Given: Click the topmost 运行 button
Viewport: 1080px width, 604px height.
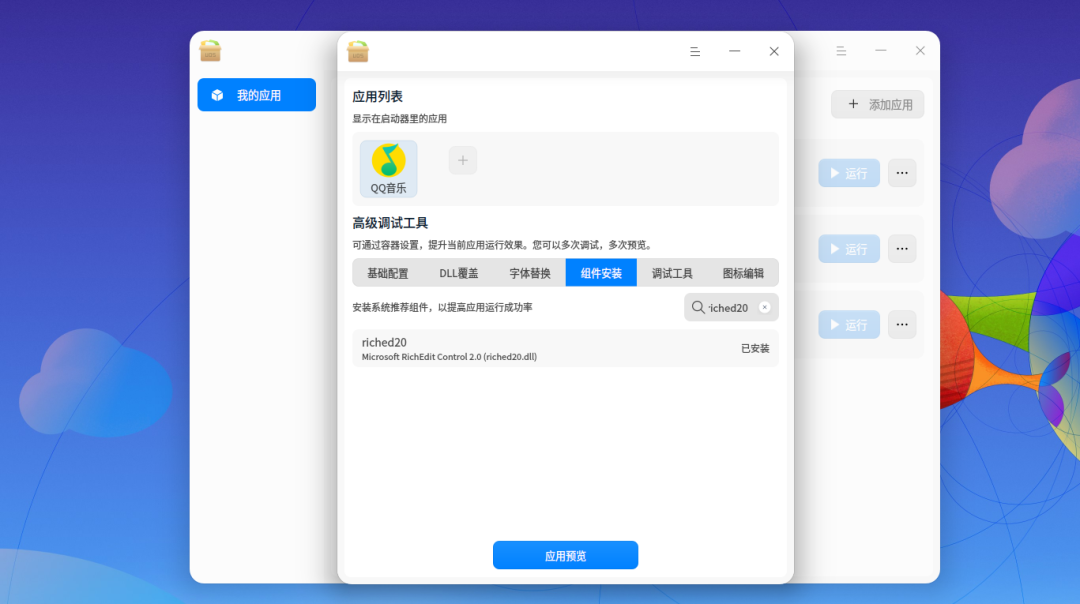Looking at the screenshot, I should pos(848,173).
